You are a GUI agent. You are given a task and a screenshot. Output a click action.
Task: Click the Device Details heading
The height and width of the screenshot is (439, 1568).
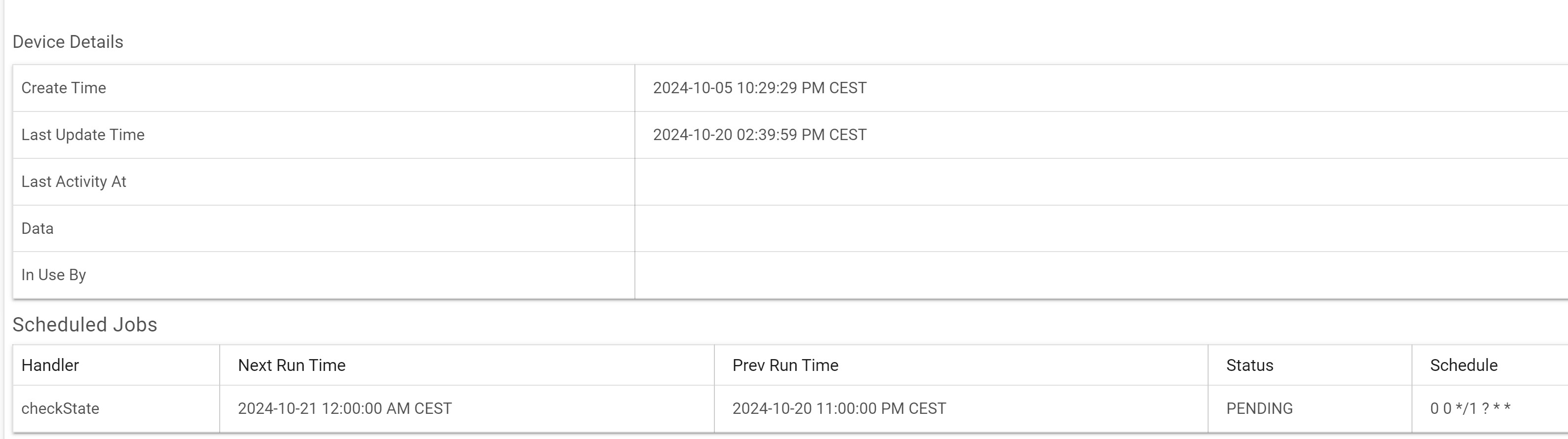pos(68,42)
